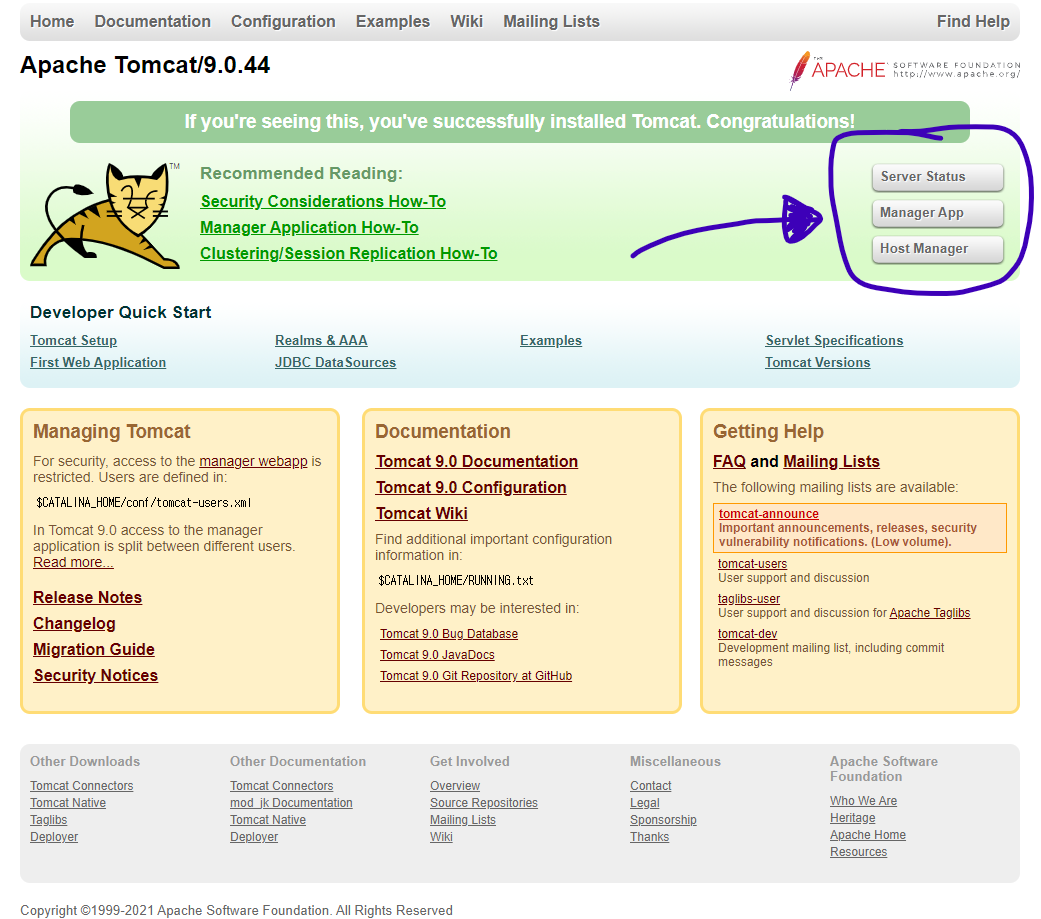
Task: Click the Server Status button
Action: (x=937, y=177)
